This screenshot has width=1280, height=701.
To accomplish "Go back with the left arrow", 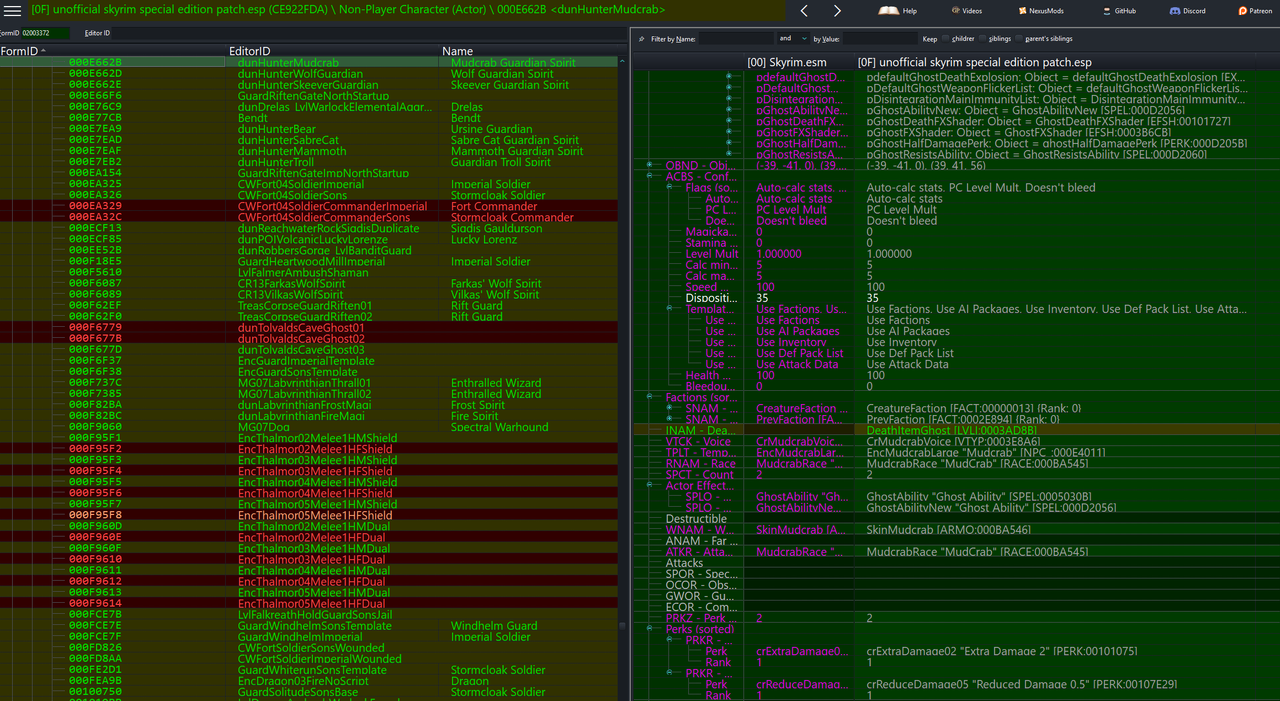I will pyautogui.click(x=804, y=11).
